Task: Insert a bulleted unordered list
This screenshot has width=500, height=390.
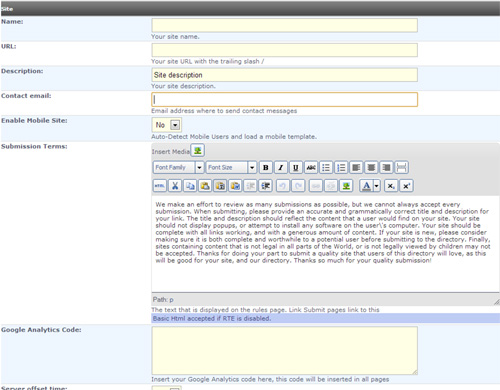Action: pos(326,167)
